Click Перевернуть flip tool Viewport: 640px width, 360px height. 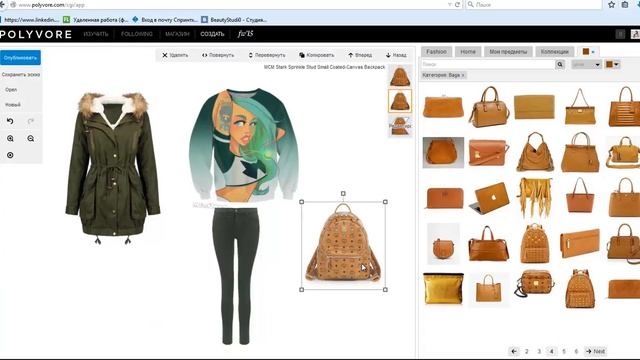coord(267,55)
